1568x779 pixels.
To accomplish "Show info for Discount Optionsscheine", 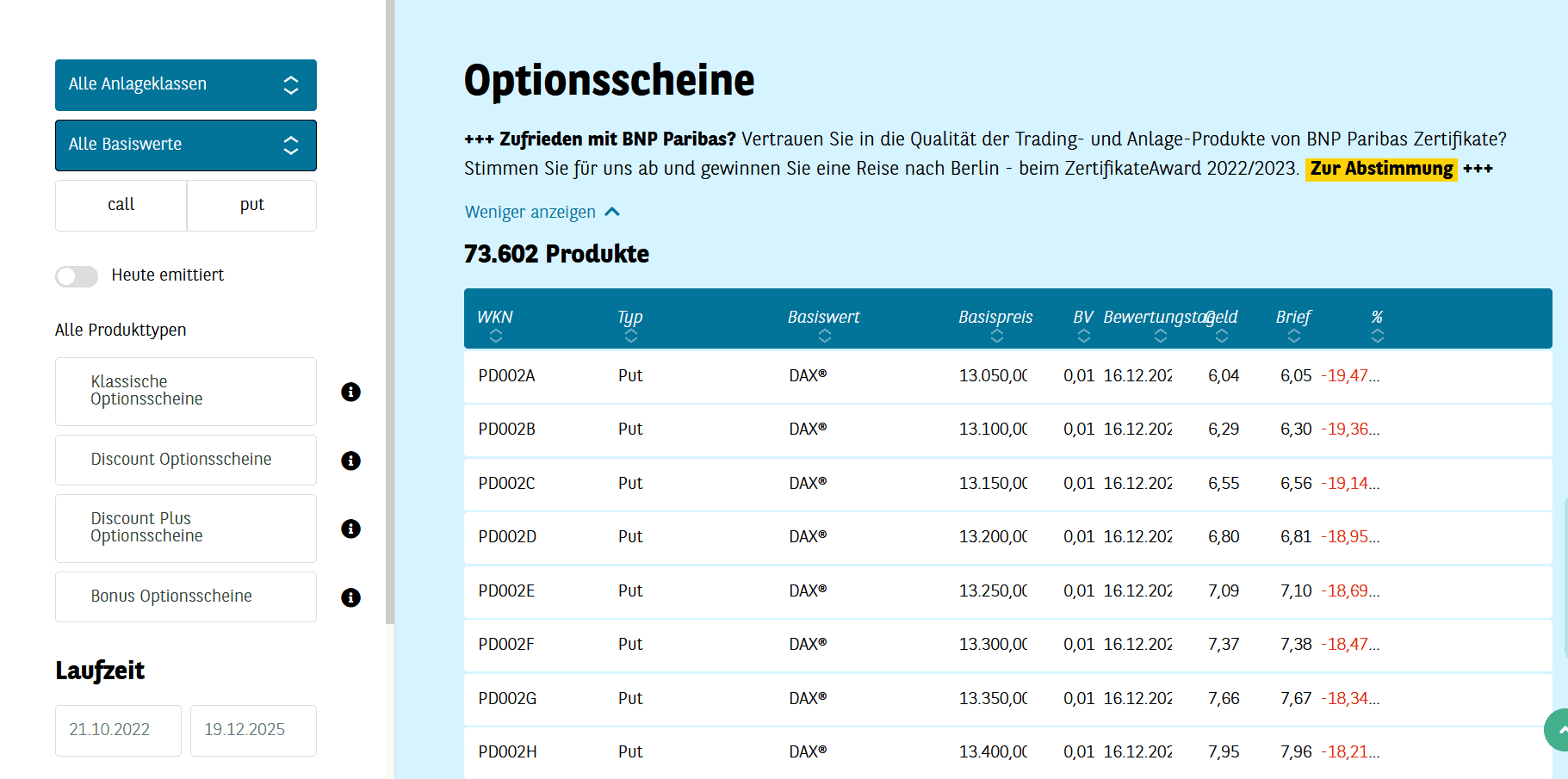I will [x=350, y=461].
